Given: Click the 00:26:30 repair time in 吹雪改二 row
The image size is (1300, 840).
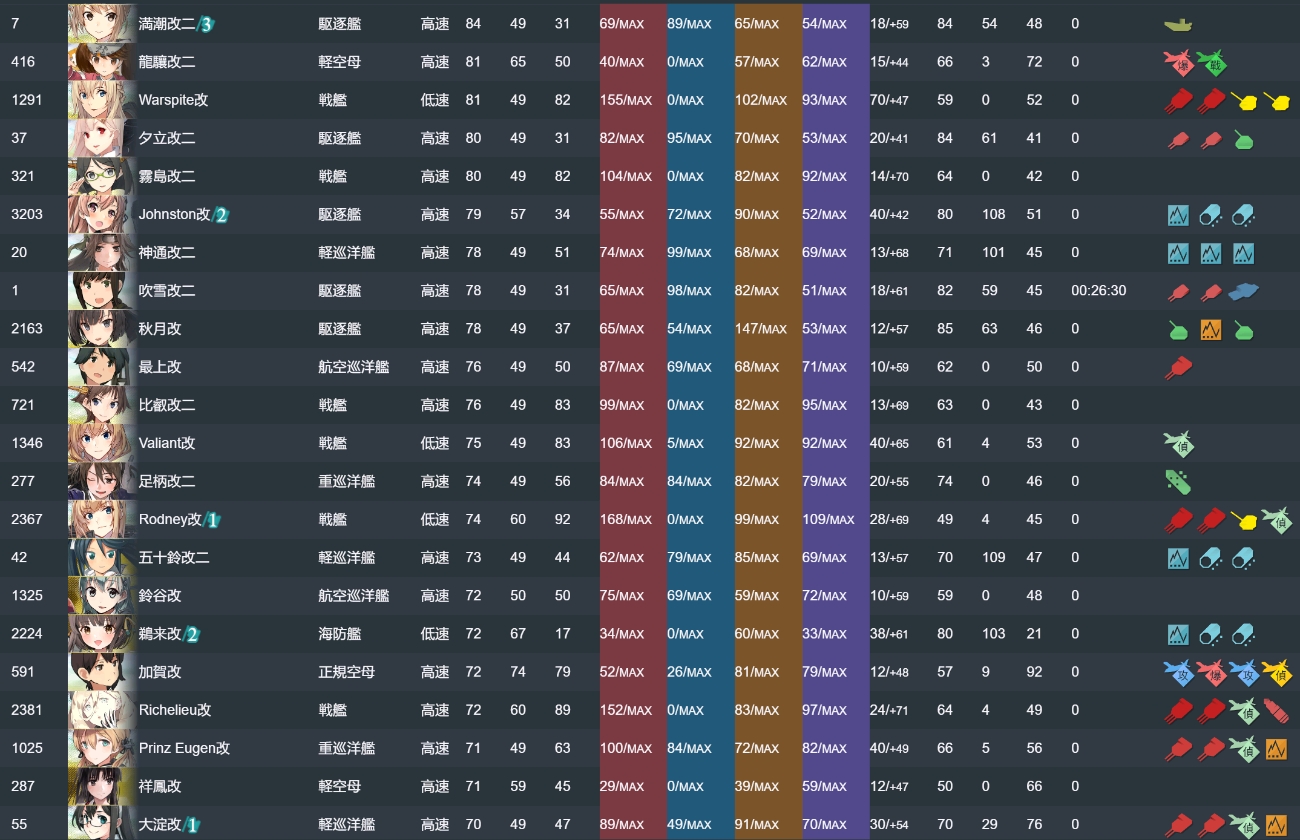Looking at the screenshot, I should [1098, 291].
